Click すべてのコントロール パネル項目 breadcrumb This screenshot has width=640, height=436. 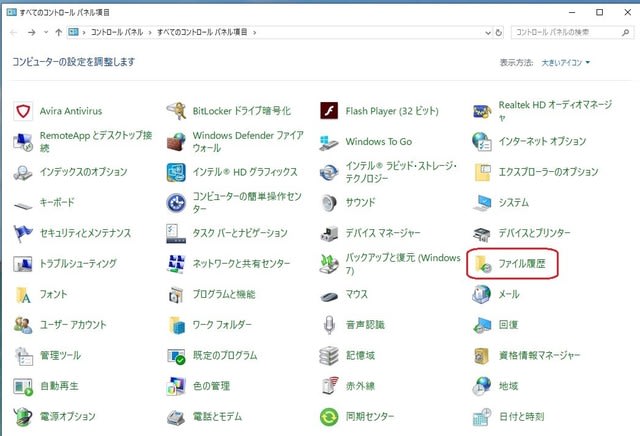tap(202, 32)
